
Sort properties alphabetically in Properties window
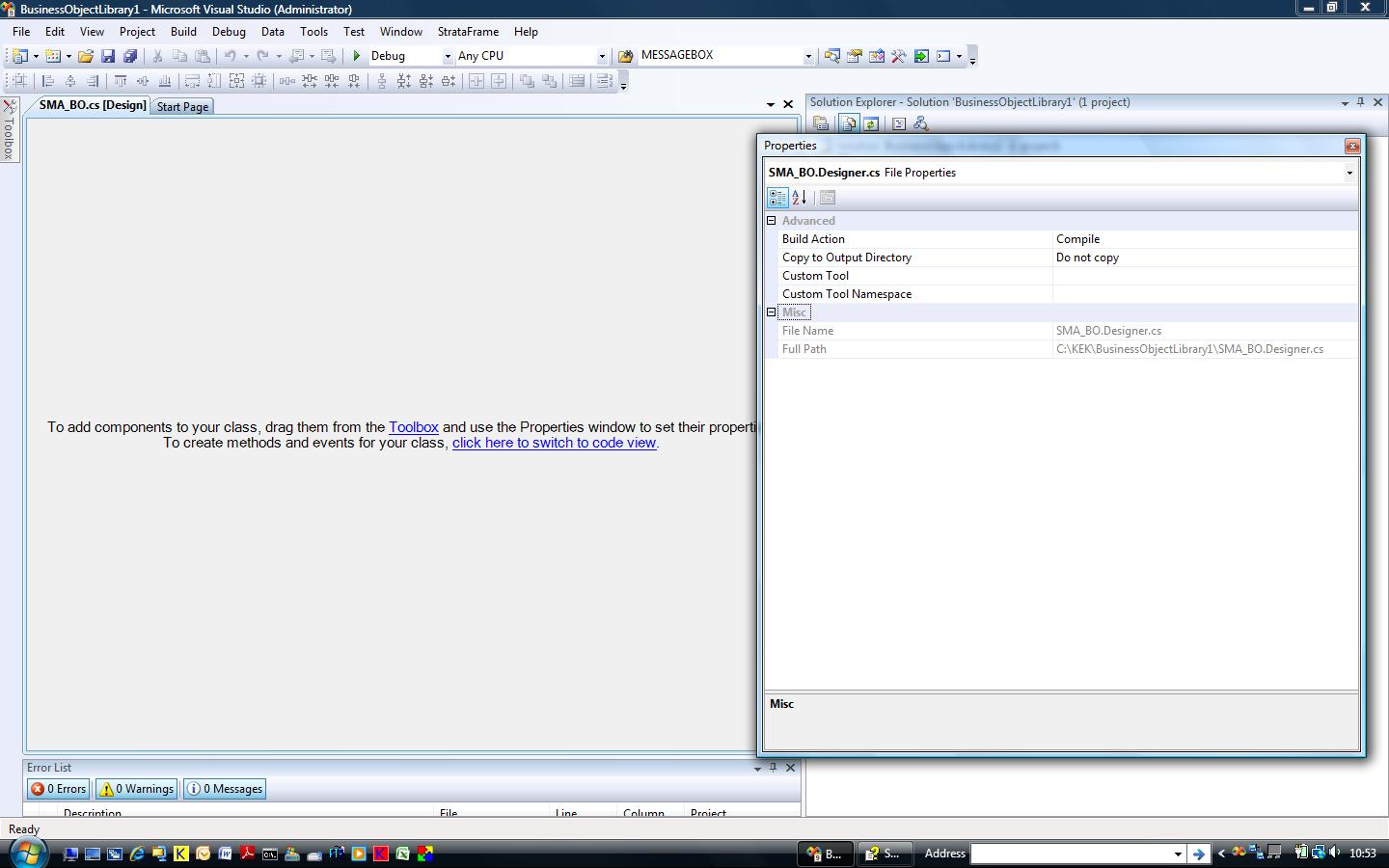[799, 198]
